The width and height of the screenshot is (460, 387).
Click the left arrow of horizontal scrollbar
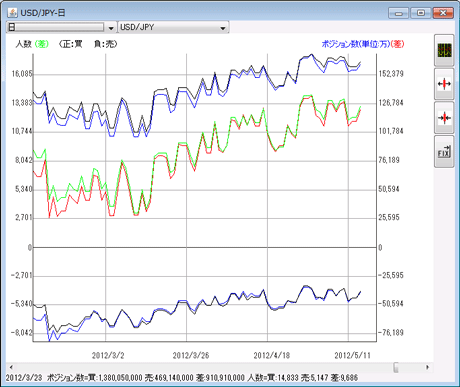point(11,367)
